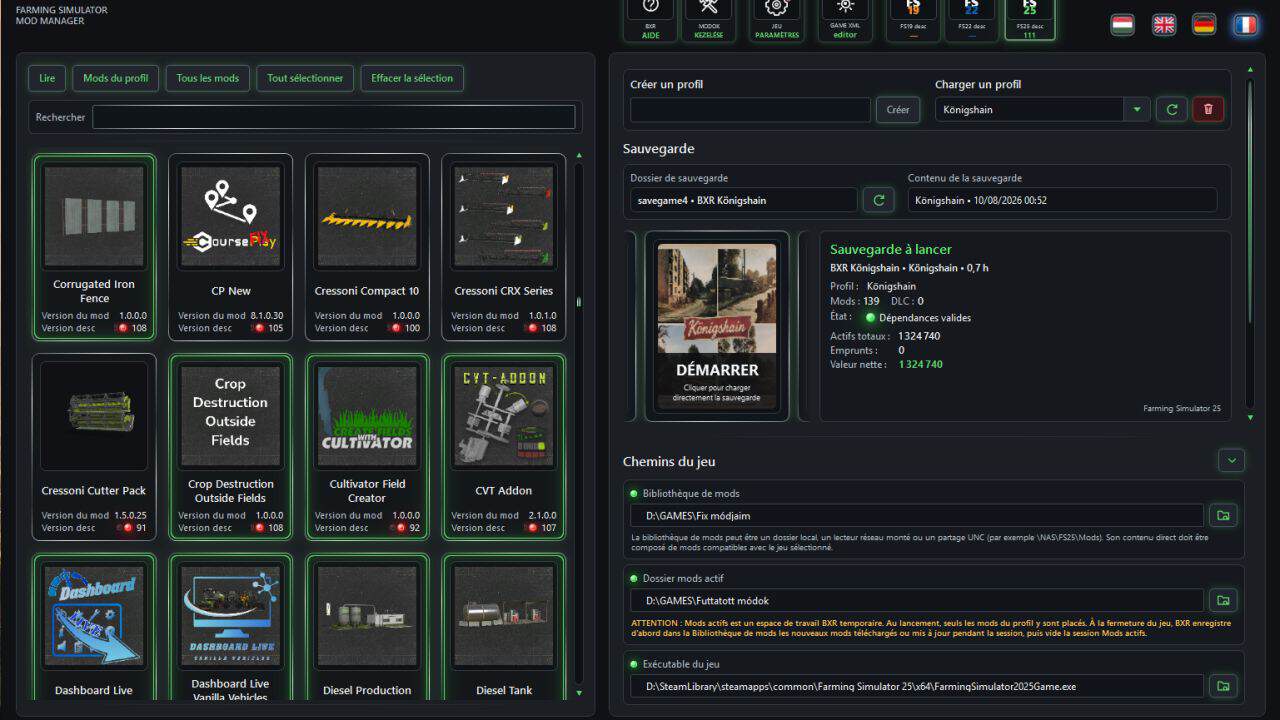Toggle Crop Destruction Outside Fields mod card
The width and height of the screenshot is (1280, 720).
click(x=231, y=447)
